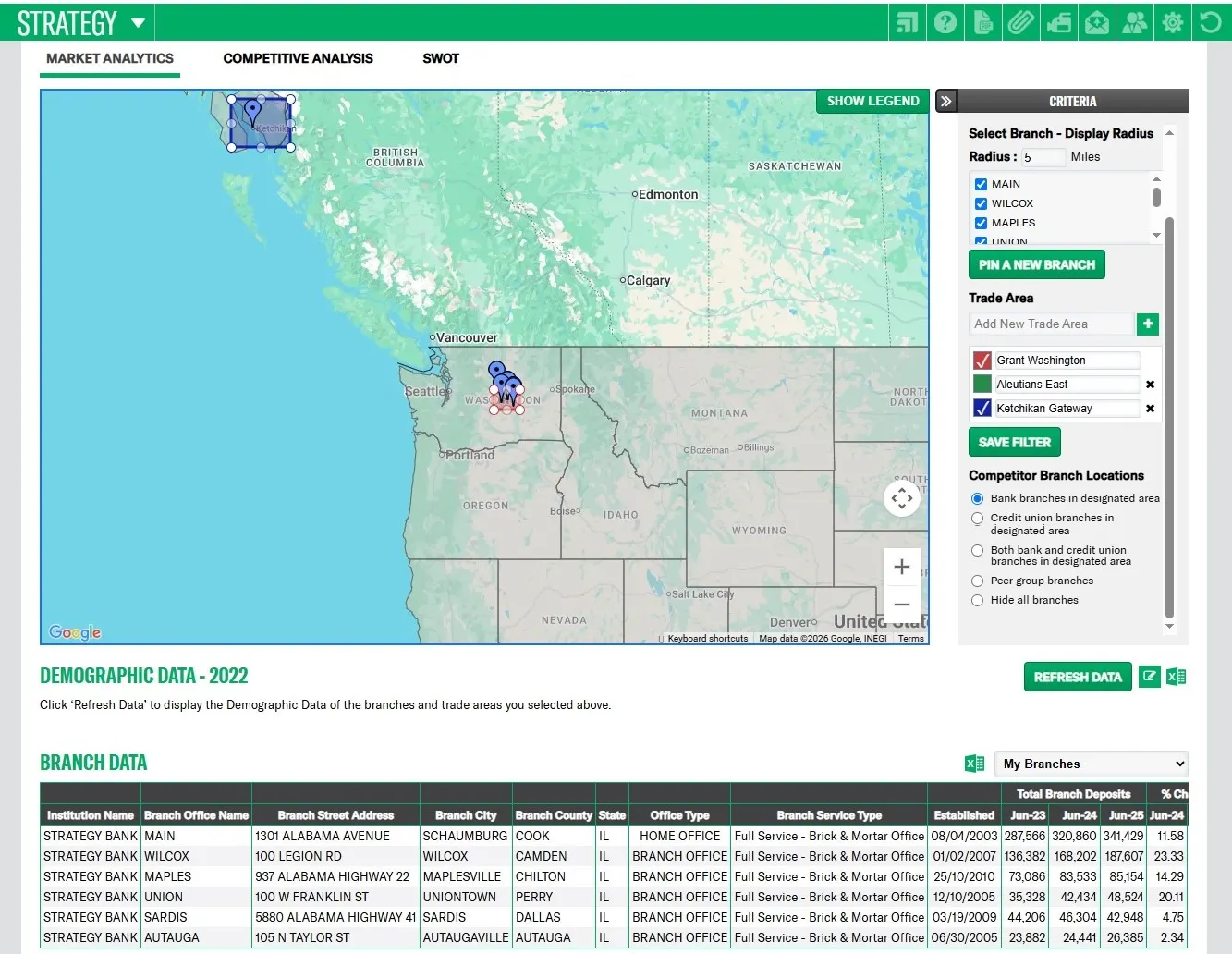Screen dimensions: 1232x954
Task: Toggle the WILCOX branch checkbox
Action: 981,203
